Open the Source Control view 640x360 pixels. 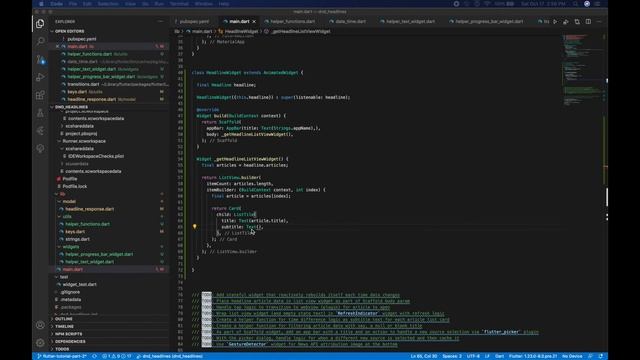pos(40,60)
